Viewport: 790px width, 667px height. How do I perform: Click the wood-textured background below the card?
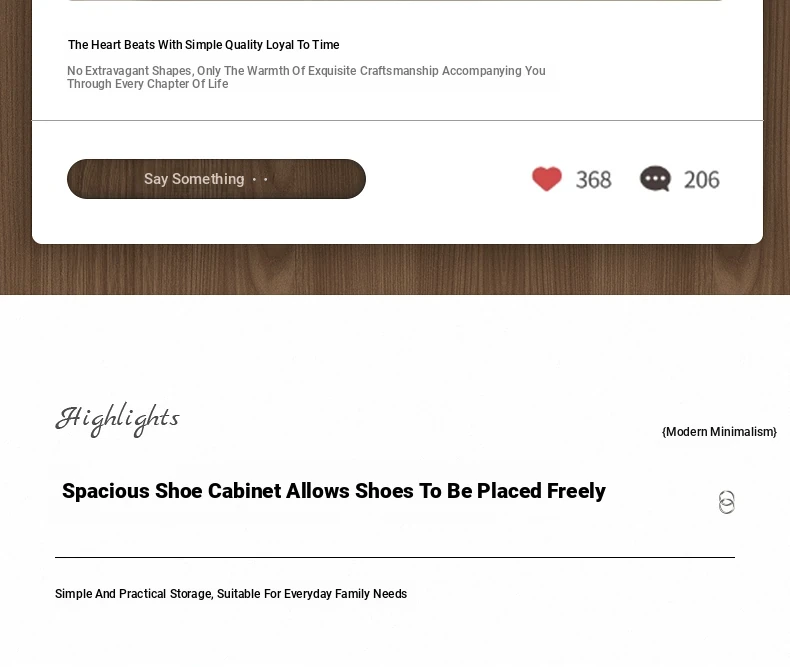[395, 270]
